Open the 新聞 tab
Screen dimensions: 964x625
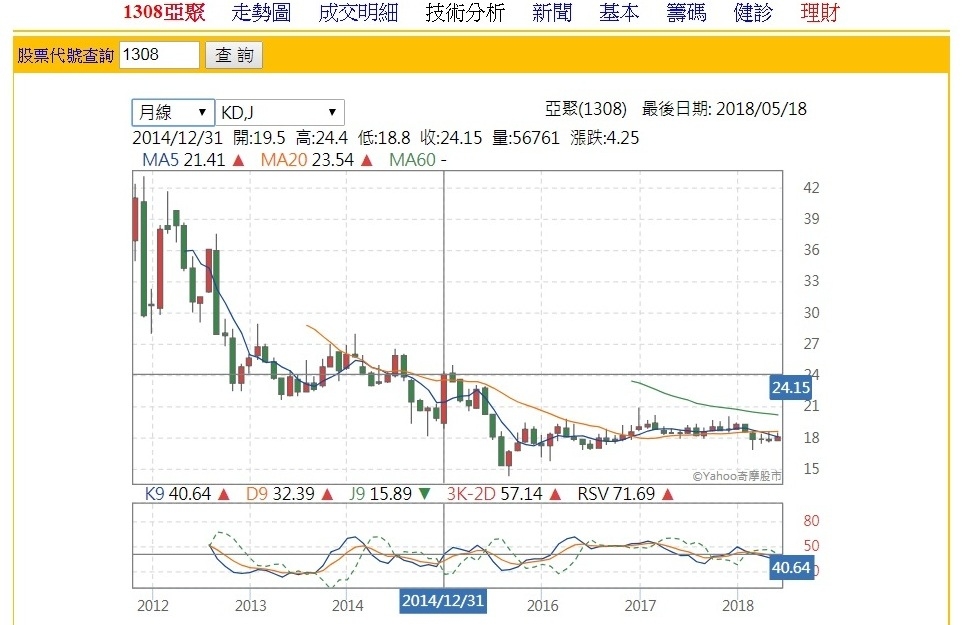(x=552, y=12)
